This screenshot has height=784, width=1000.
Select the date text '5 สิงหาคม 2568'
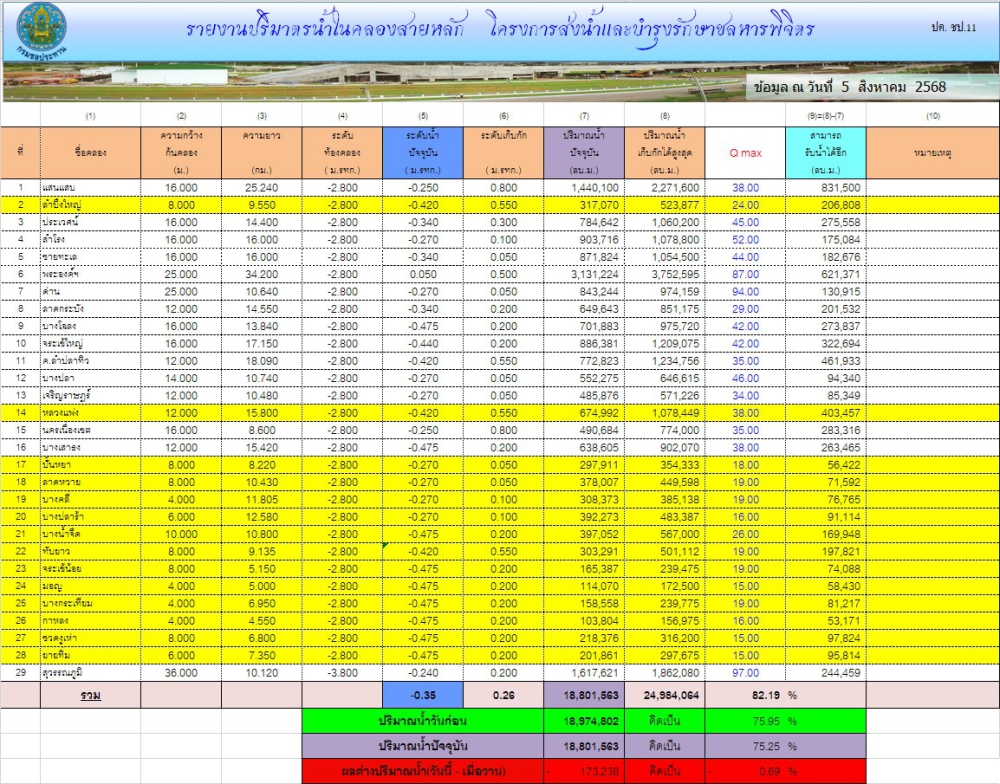(x=890, y=87)
